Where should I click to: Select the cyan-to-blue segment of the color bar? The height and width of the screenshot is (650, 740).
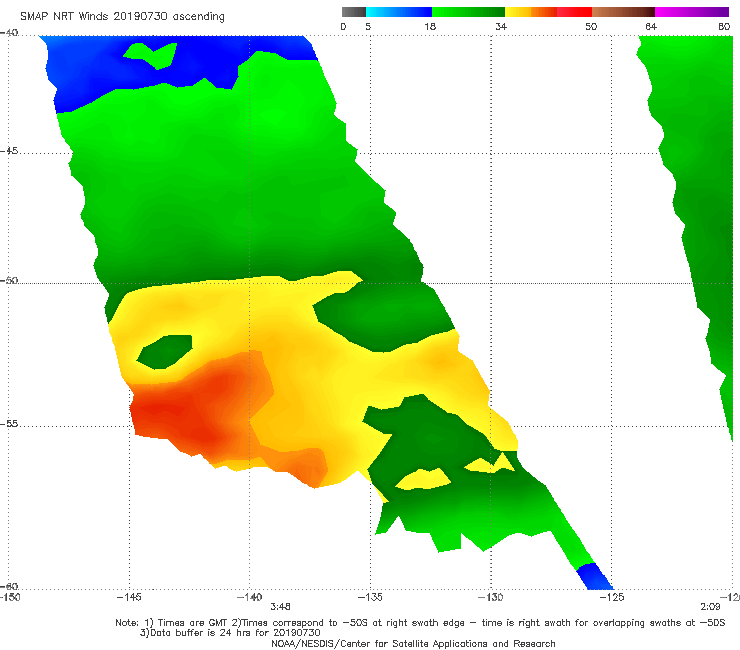[x=399, y=12]
